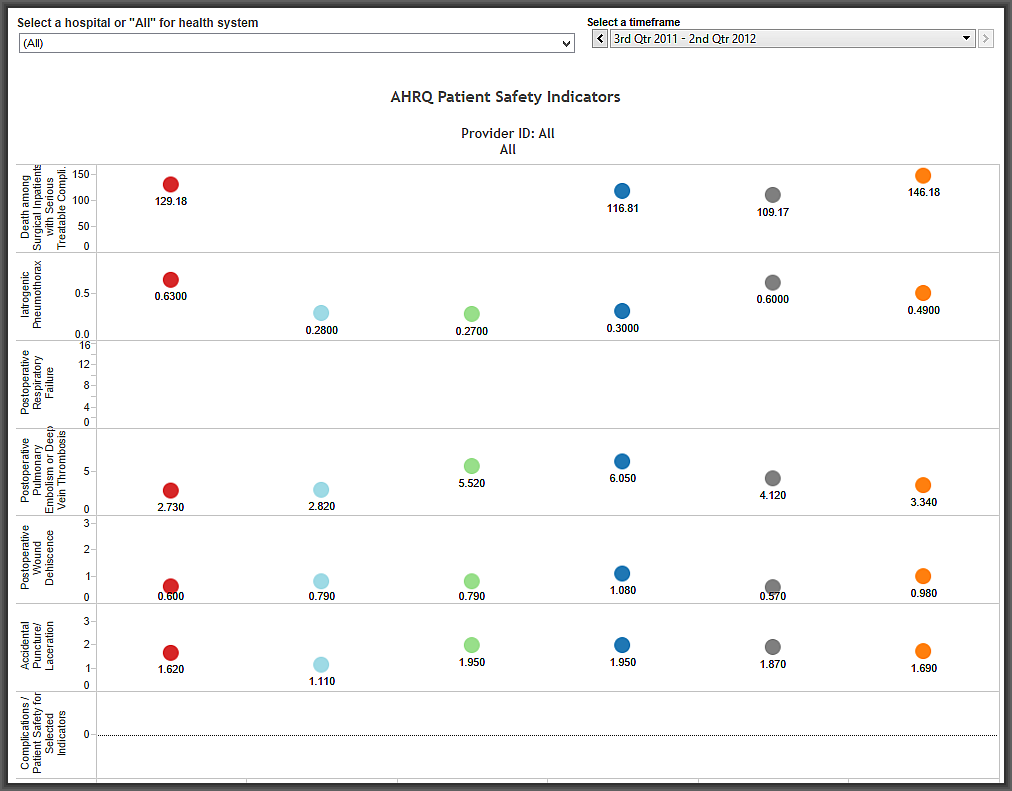Select orange dot valued 1.690
The width and height of the screenshot is (1012, 791).
[923, 651]
